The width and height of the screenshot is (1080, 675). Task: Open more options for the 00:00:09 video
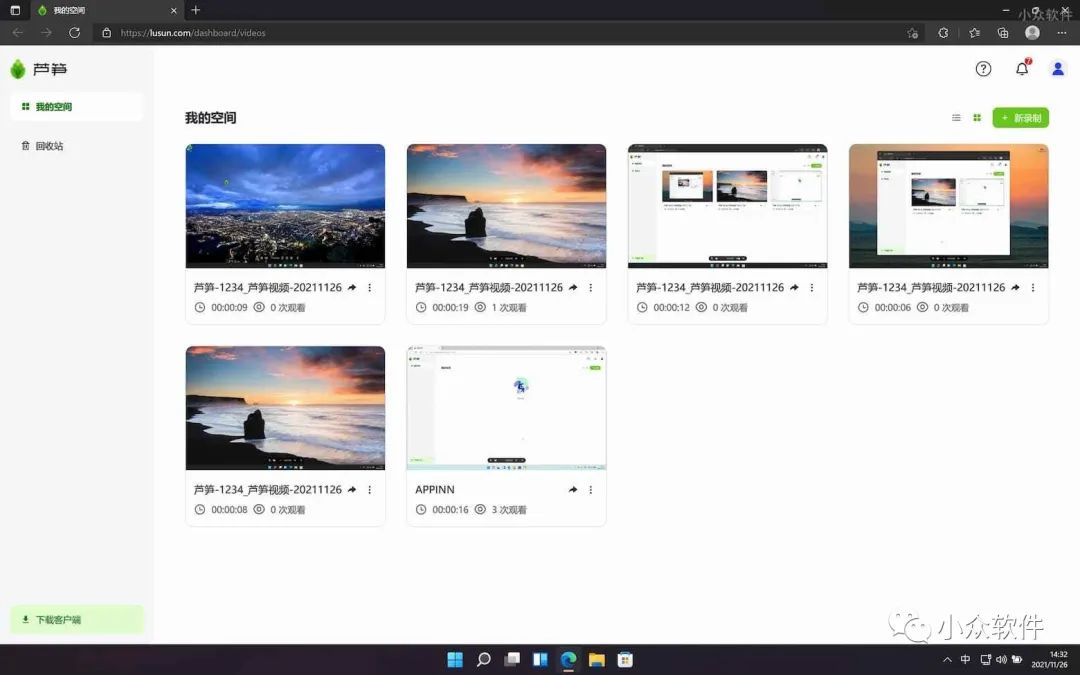(x=369, y=287)
